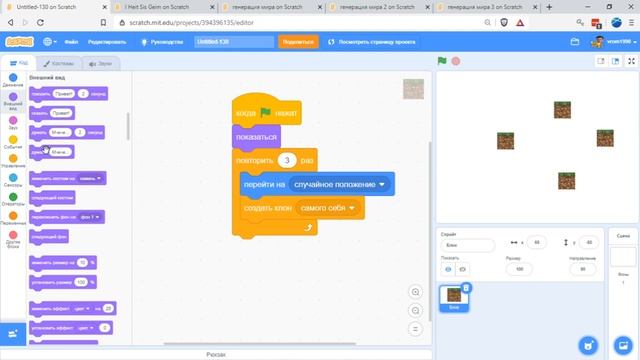Viewport: 640px width, 360px height.
Task: Open the Control blocks category
Action: (13, 161)
